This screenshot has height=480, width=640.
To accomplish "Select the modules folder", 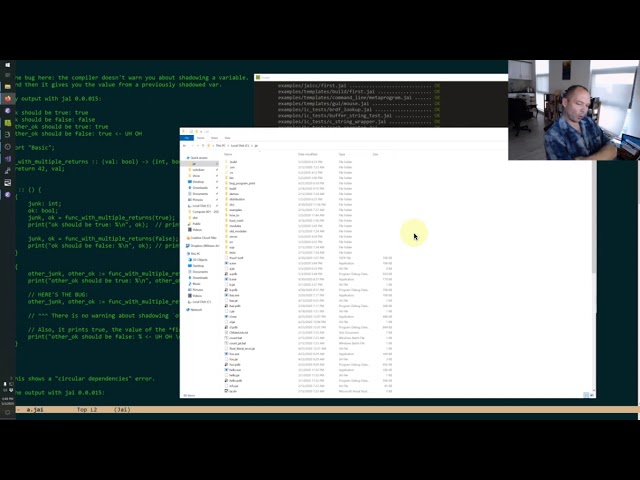I will tap(235, 226).
